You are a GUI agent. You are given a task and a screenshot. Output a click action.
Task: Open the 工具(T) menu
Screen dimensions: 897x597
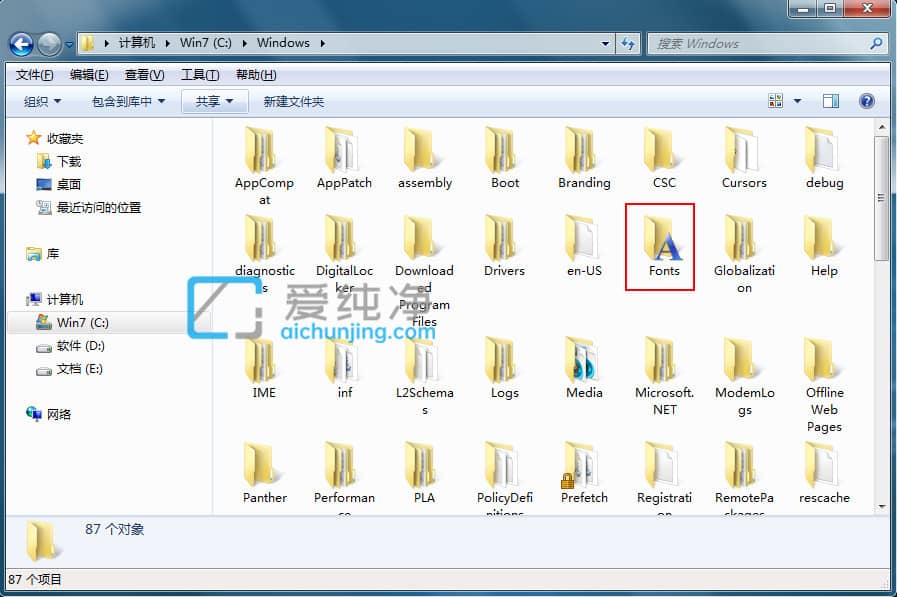[x=200, y=75]
